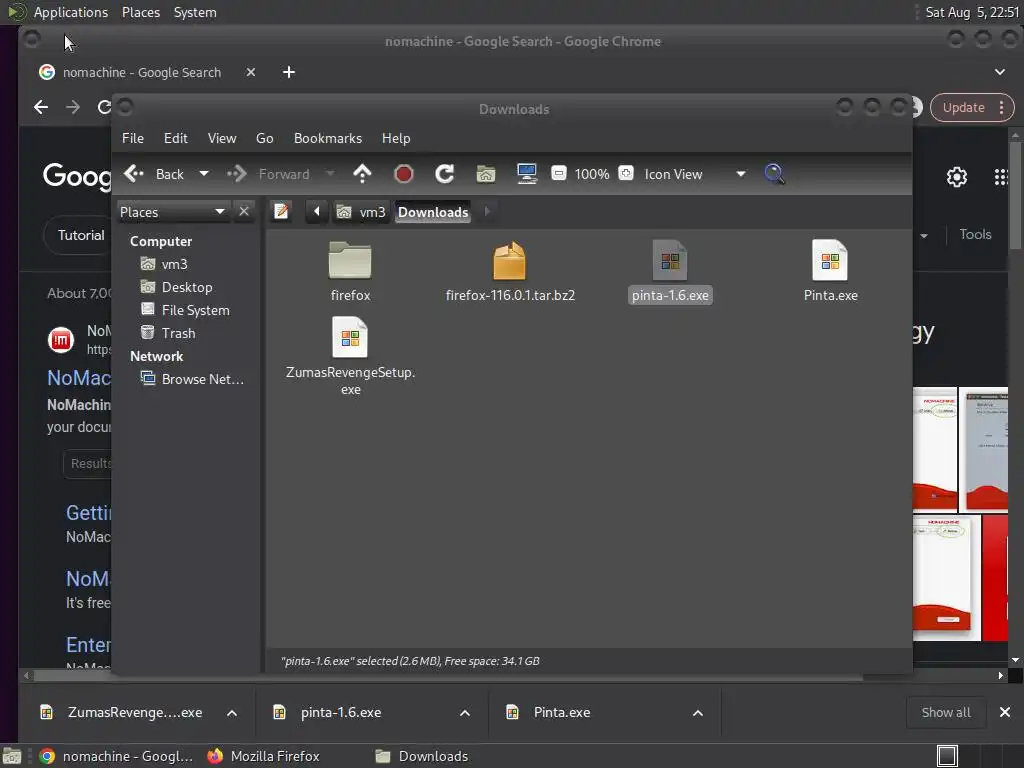This screenshot has height=768, width=1024.
Task: Select vm3 in the sidebar
Action: pyautogui.click(x=165, y=264)
